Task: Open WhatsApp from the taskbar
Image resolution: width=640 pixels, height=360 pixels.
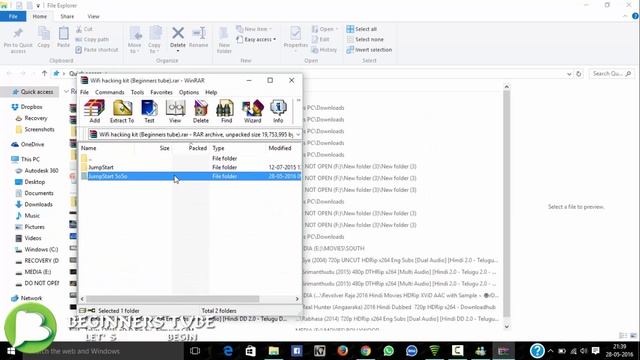Action: 389,351
